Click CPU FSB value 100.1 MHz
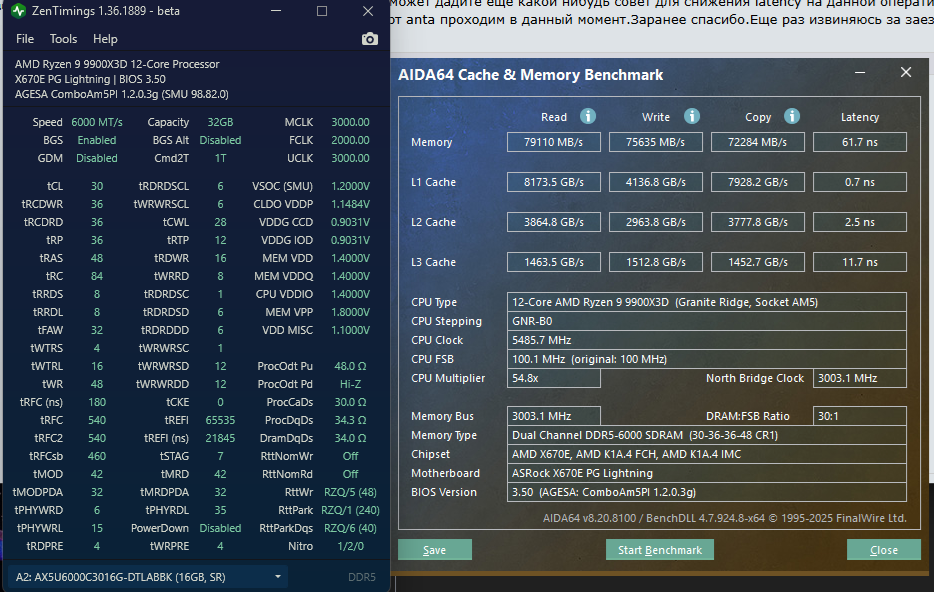 coord(706,359)
